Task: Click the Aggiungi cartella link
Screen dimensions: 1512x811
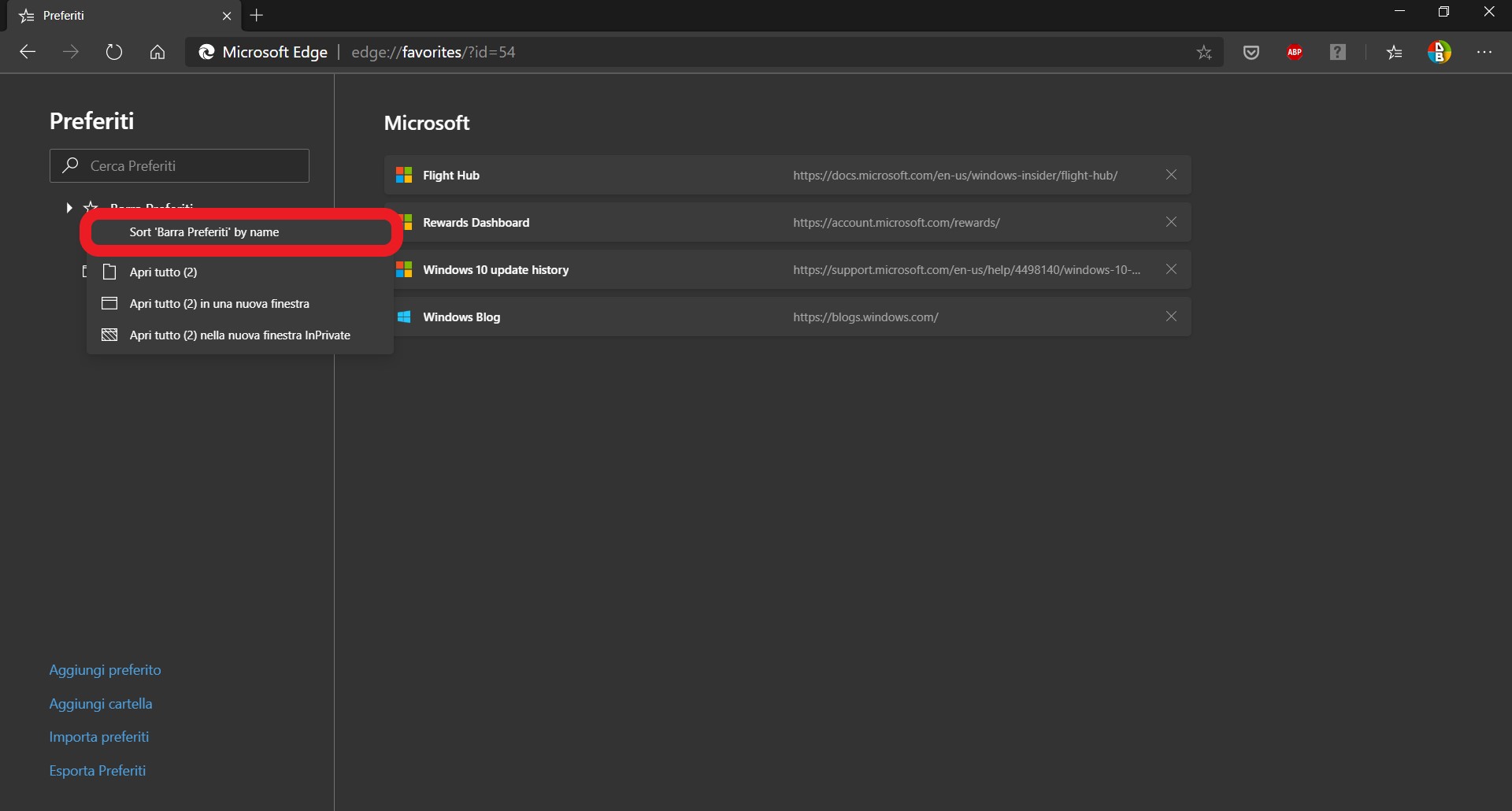Action: pyautogui.click(x=101, y=704)
